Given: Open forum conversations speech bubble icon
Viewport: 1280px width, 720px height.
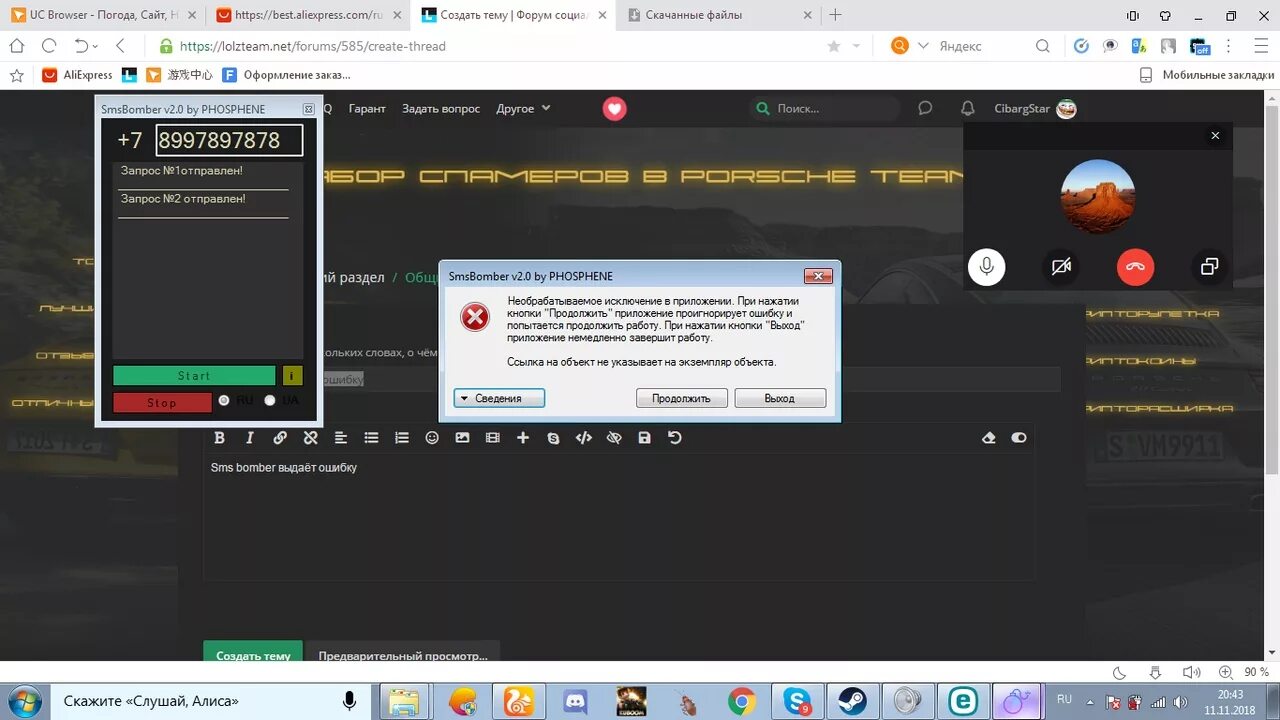Looking at the screenshot, I should click(x=925, y=108).
